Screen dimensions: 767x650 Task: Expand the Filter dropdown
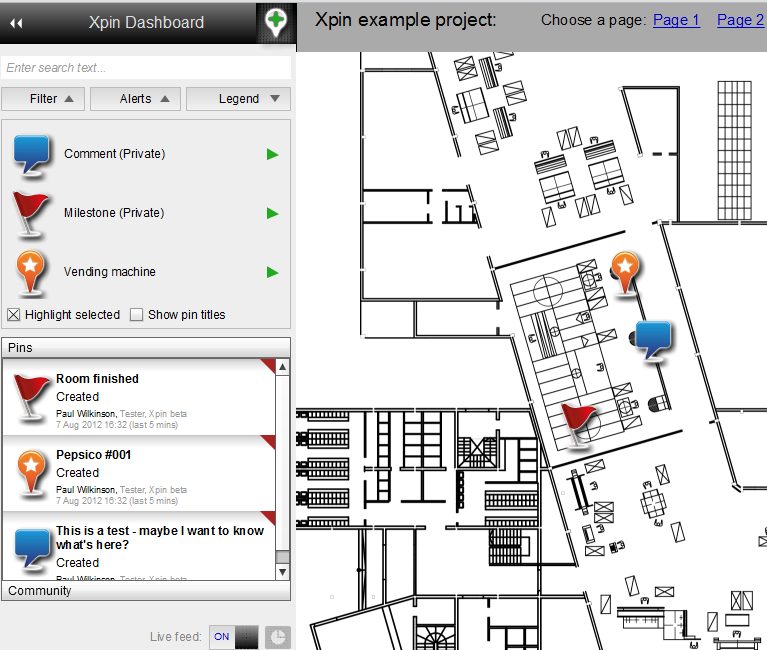(x=43, y=99)
